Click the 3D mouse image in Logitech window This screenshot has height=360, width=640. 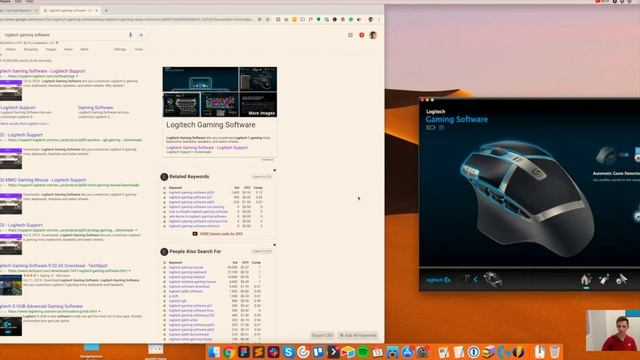tap(527, 198)
